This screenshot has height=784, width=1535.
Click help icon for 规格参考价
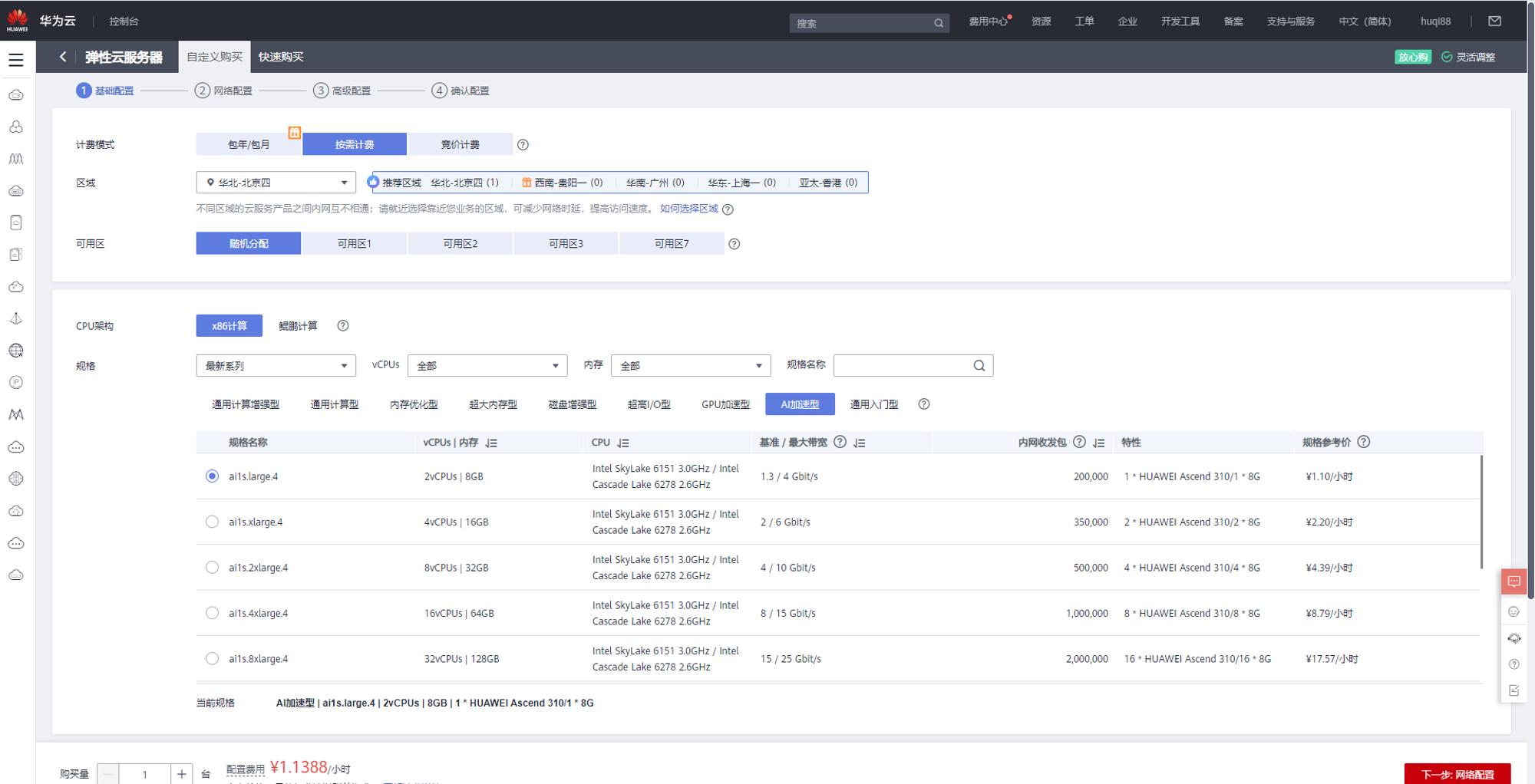1364,442
